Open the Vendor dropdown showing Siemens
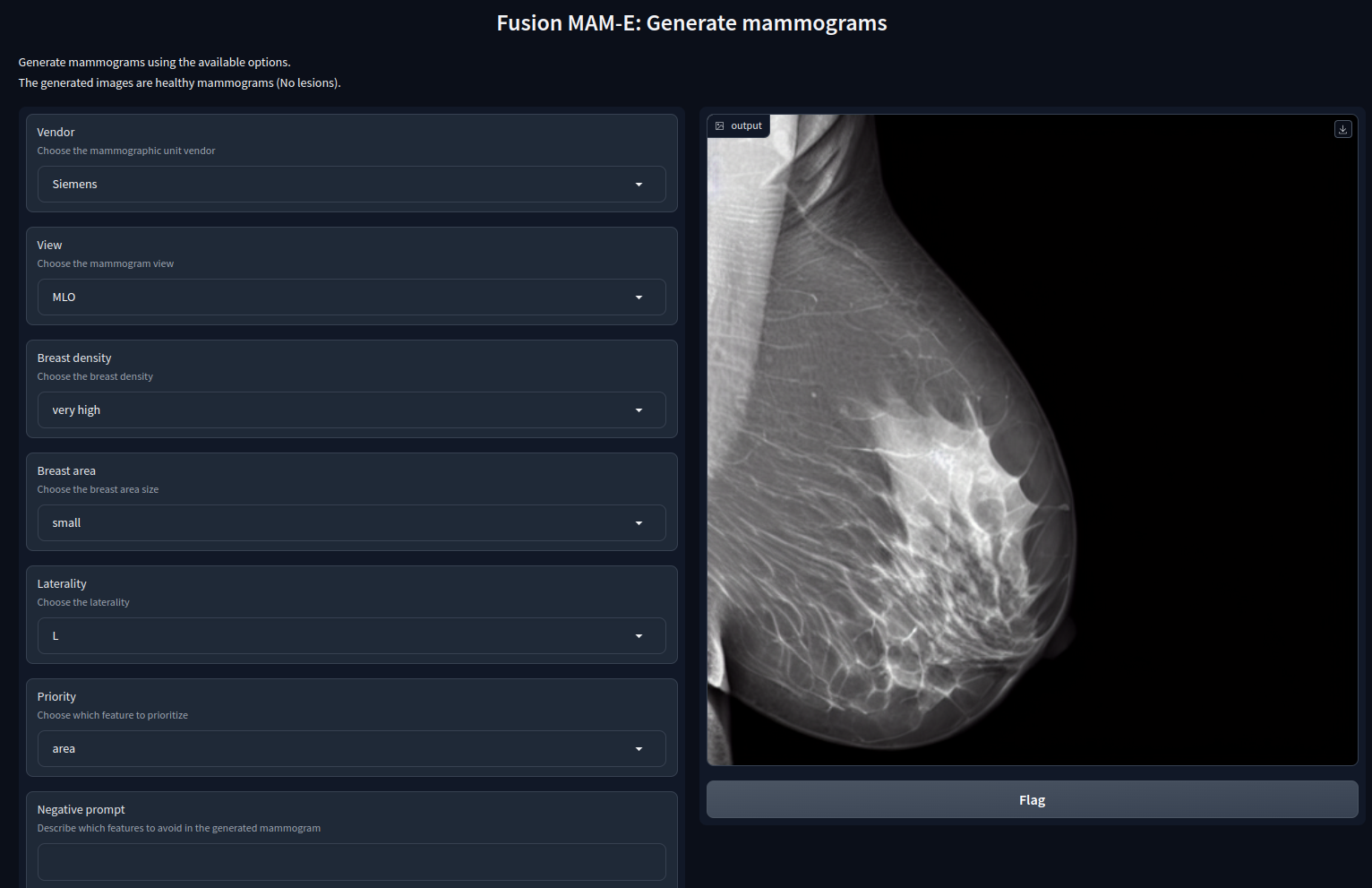This screenshot has width=1372, height=888. (351, 185)
